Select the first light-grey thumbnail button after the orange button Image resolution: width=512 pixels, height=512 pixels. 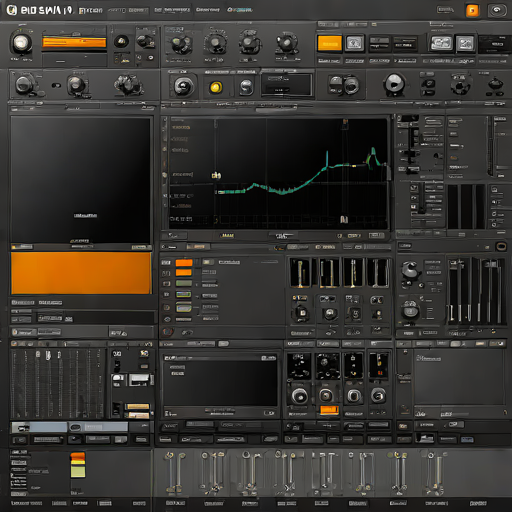click(354, 43)
